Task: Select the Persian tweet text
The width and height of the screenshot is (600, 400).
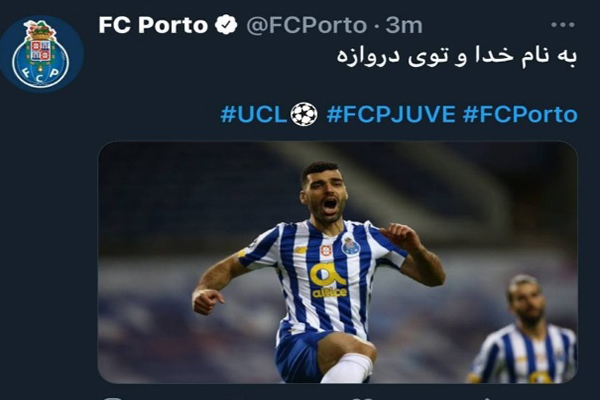Action: pyautogui.click(x=457, y=56)
